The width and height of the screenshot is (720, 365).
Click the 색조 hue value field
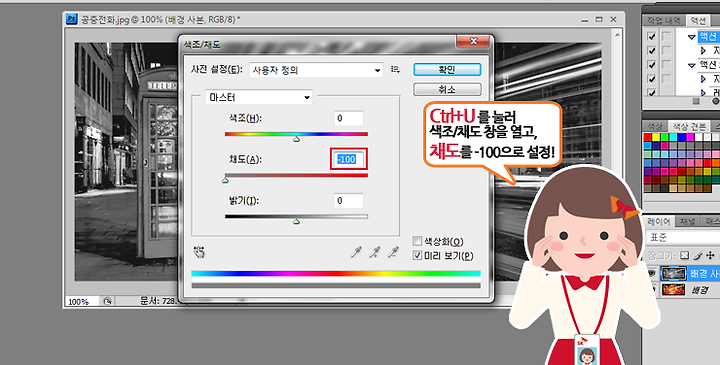pyautogui.click(x=349, y=118)
